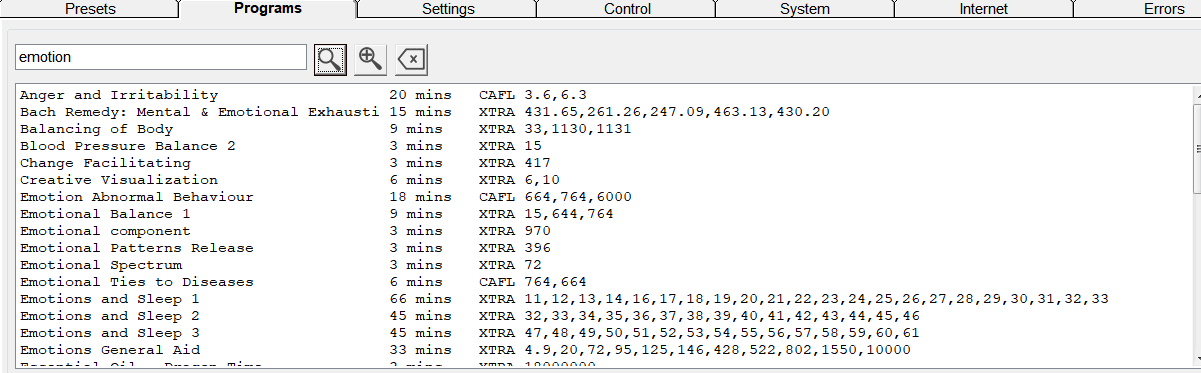Select the Emotional Balance 1 program
Screen dimensions: 1201x373
coord(605,214)
